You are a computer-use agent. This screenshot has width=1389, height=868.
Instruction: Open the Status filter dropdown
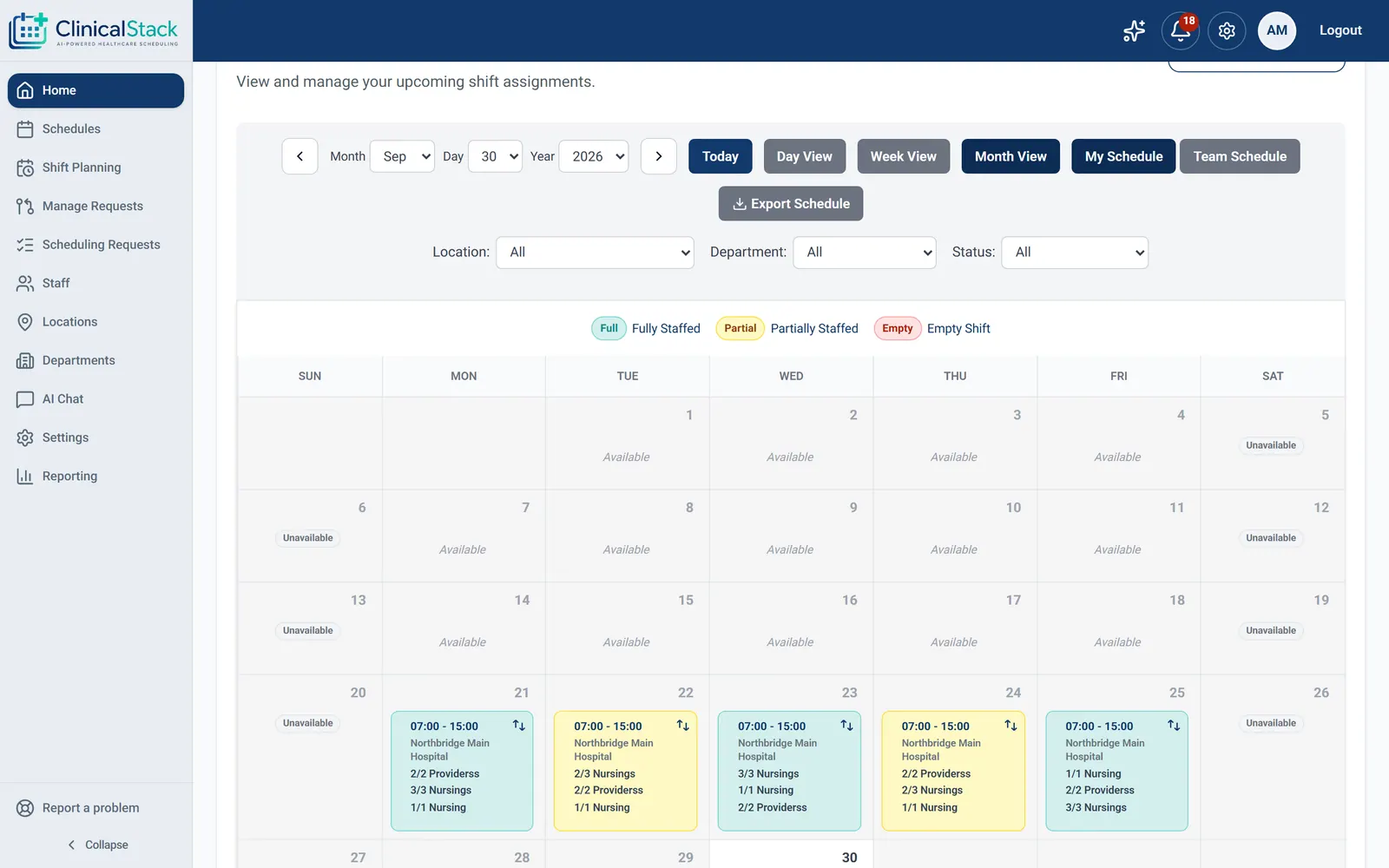1075,253
